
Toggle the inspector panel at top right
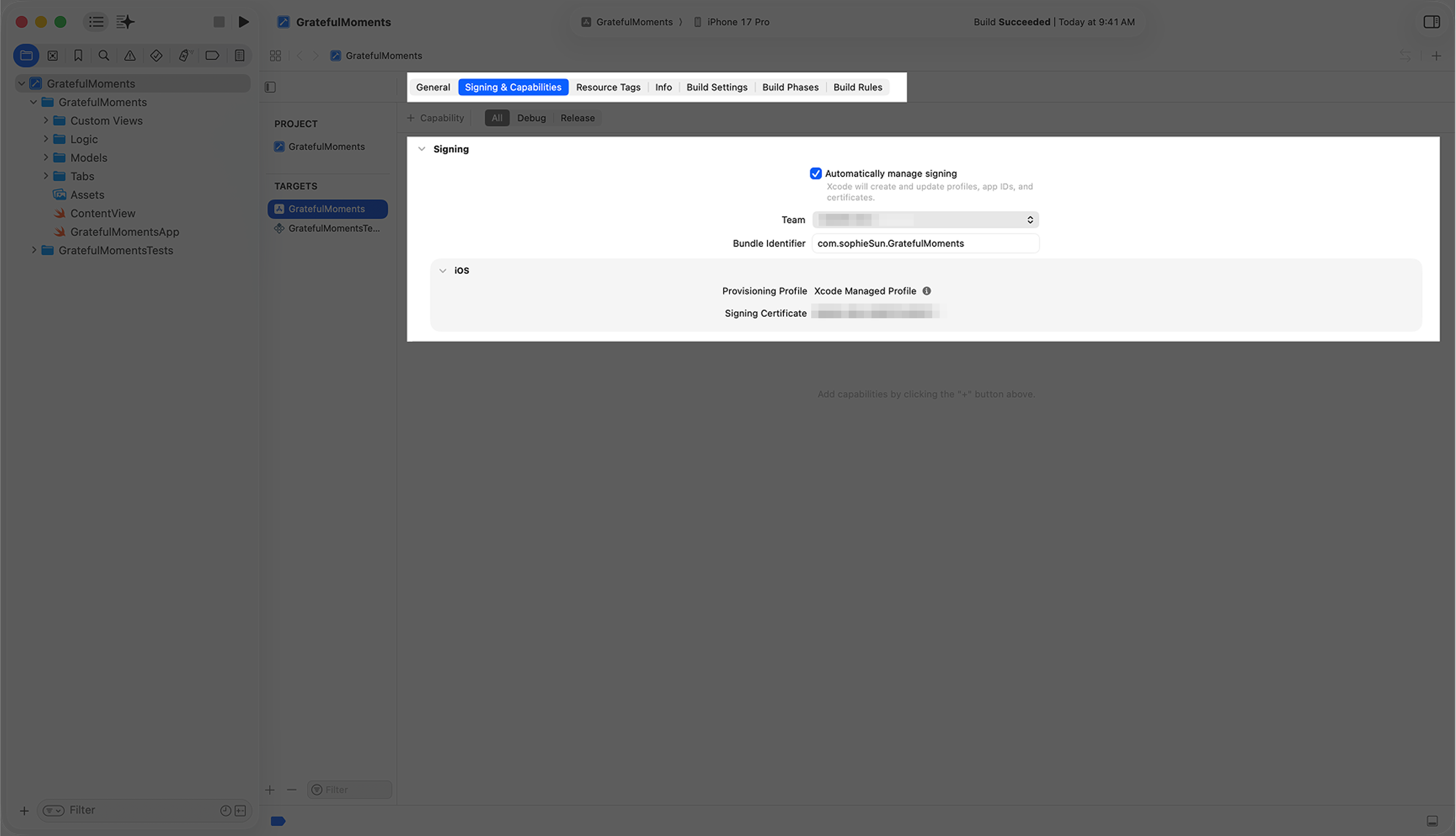pyautogui.click(x=1431, y=22)
